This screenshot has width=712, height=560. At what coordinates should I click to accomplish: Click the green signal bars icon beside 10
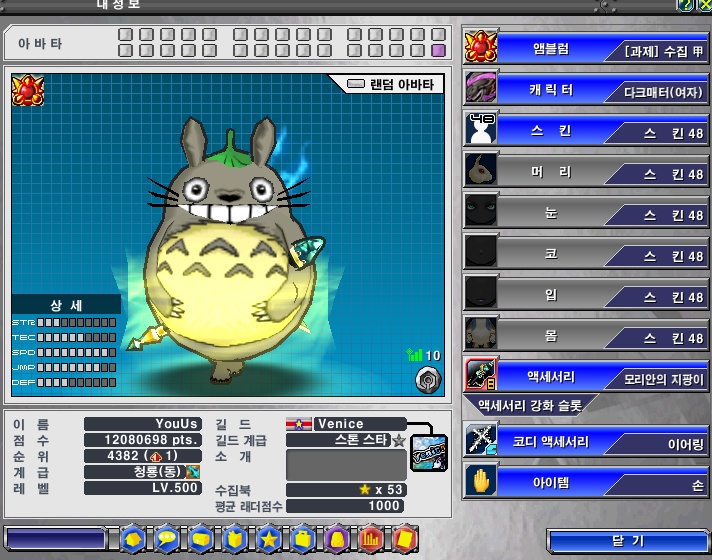point(414,355)
